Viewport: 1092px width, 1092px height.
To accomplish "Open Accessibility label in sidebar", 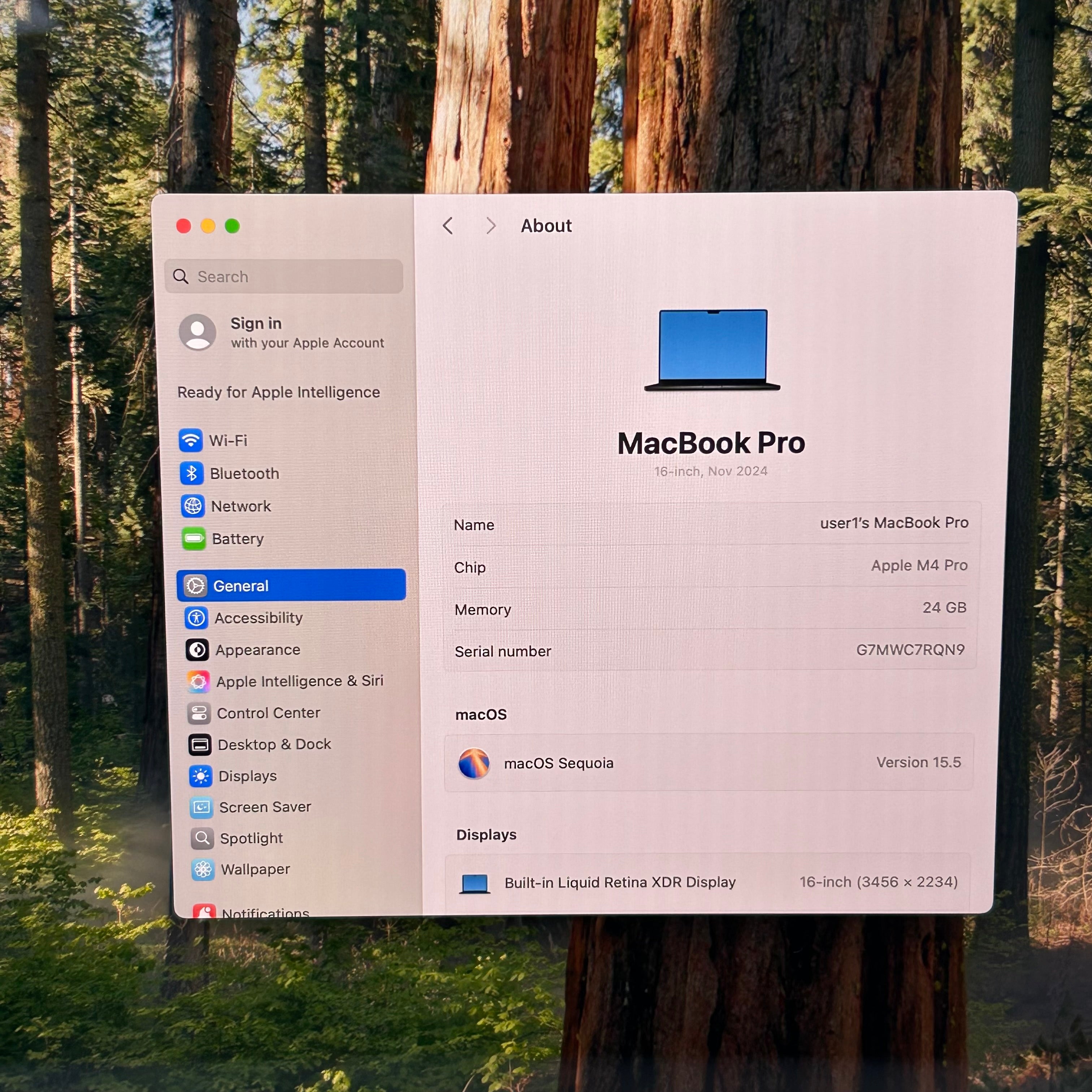I will point(259,618).
